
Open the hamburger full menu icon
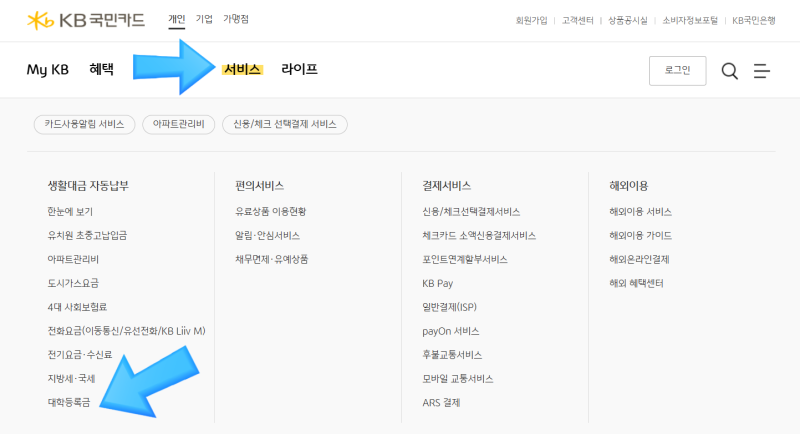click(x=762, y=71)
